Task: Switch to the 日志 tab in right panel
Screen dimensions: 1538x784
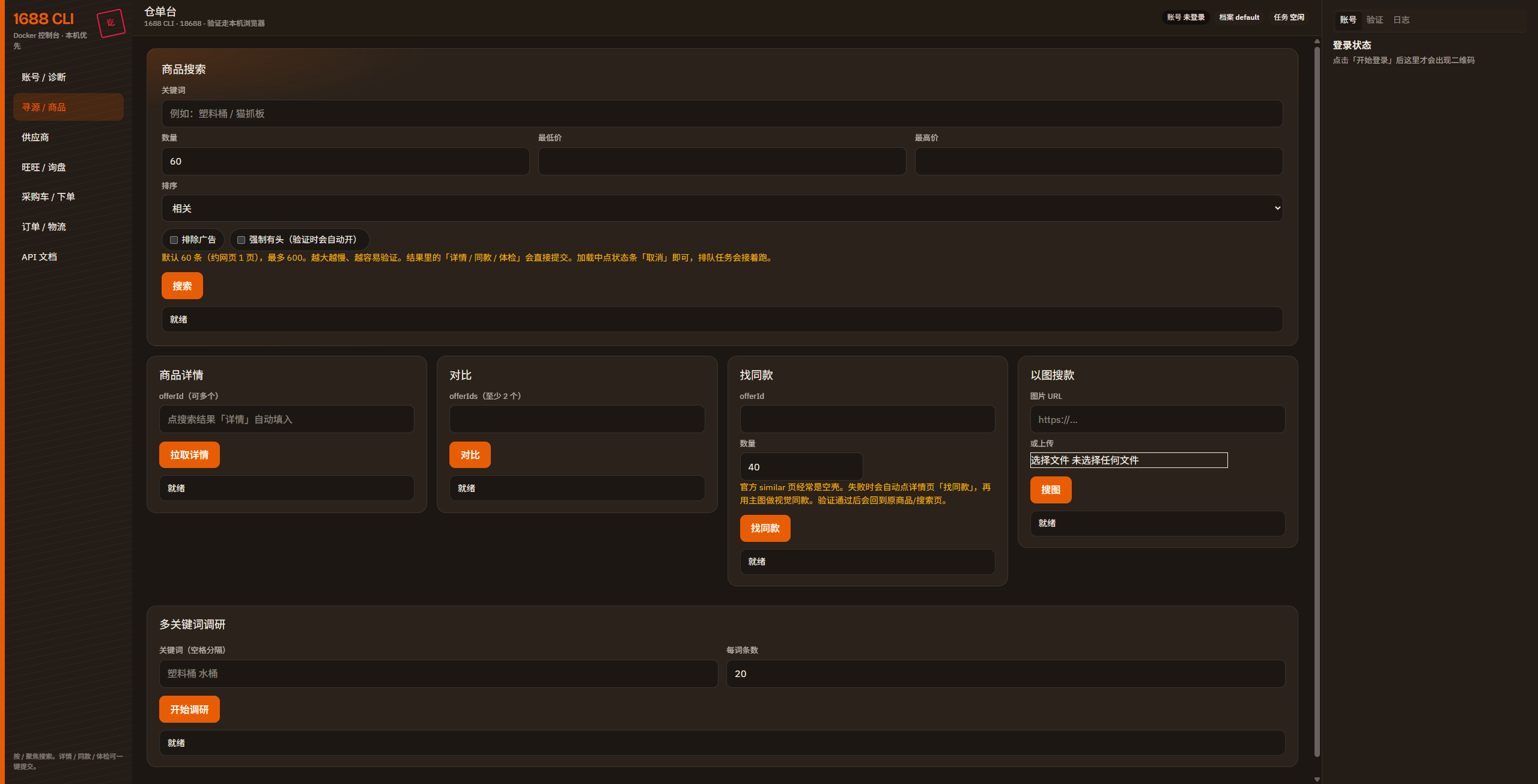Action: pos(1401,20)
